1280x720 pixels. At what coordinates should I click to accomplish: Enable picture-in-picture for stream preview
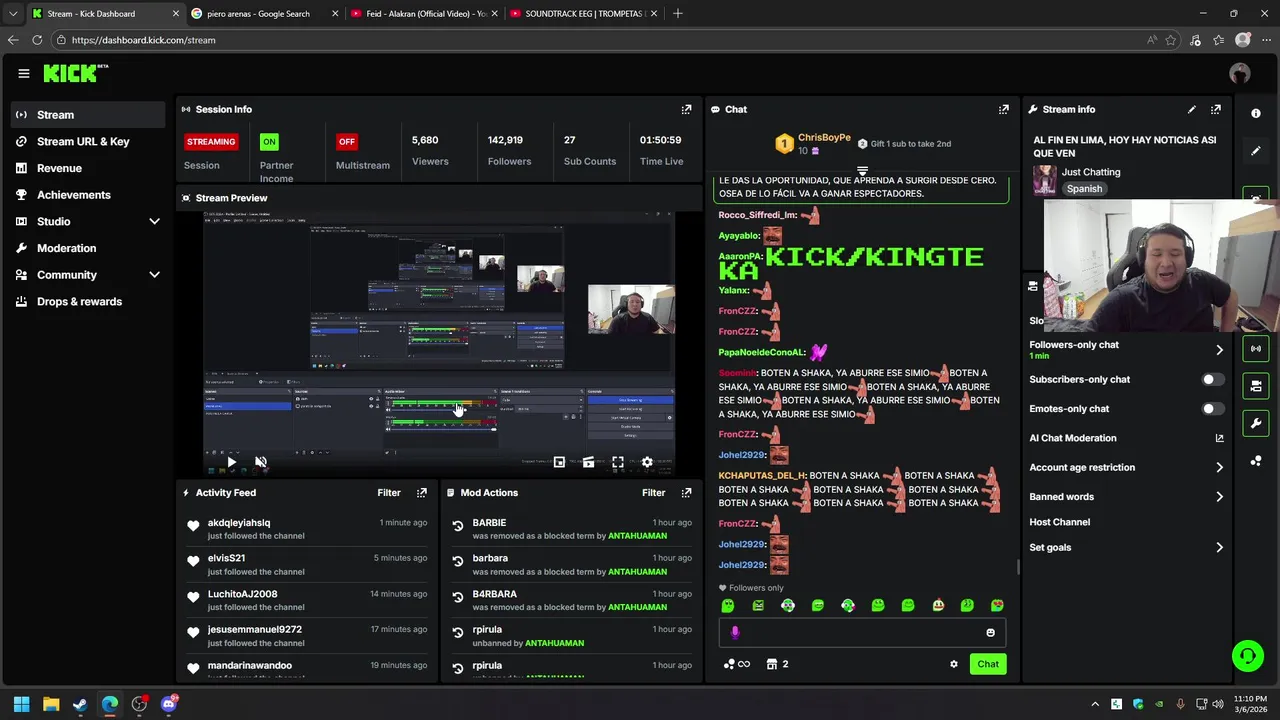coord(559,462)
